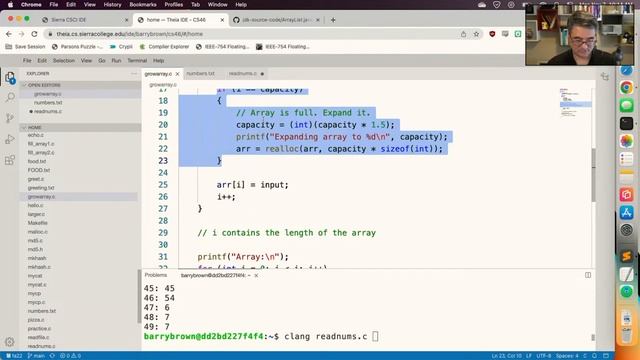Open the Extensions view icon
The height and width of the screenshot is (360, 640).
10,160
